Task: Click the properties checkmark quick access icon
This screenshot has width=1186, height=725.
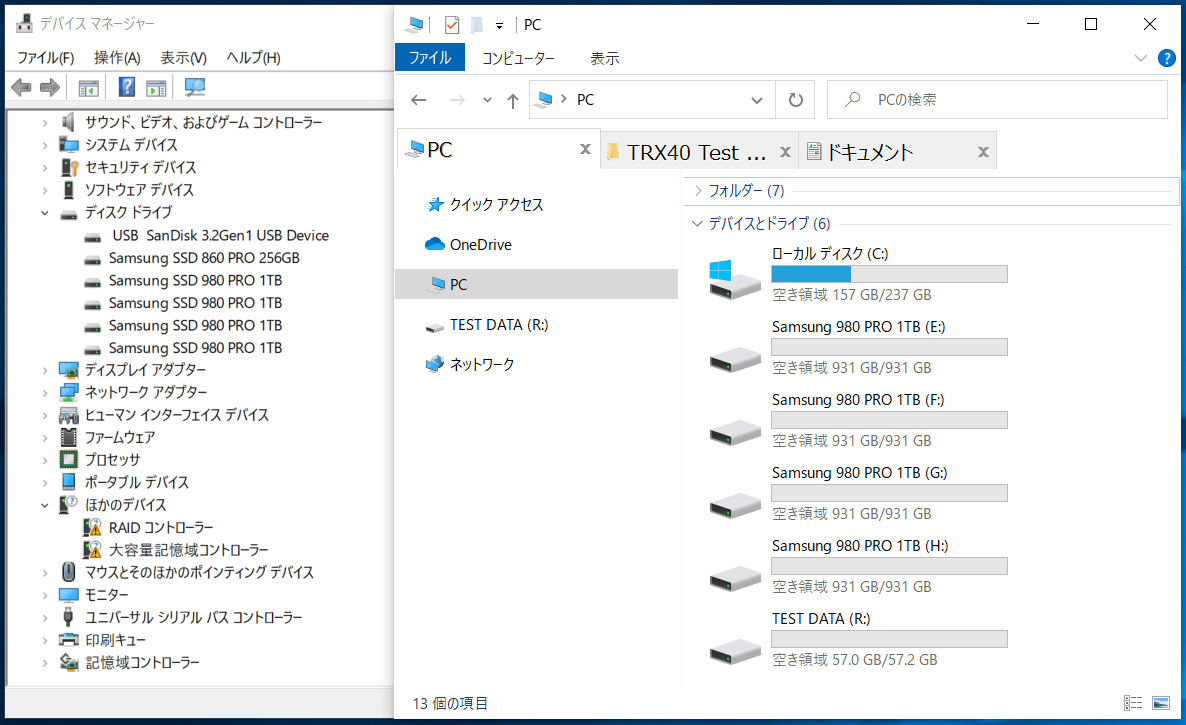Action: 452,25
